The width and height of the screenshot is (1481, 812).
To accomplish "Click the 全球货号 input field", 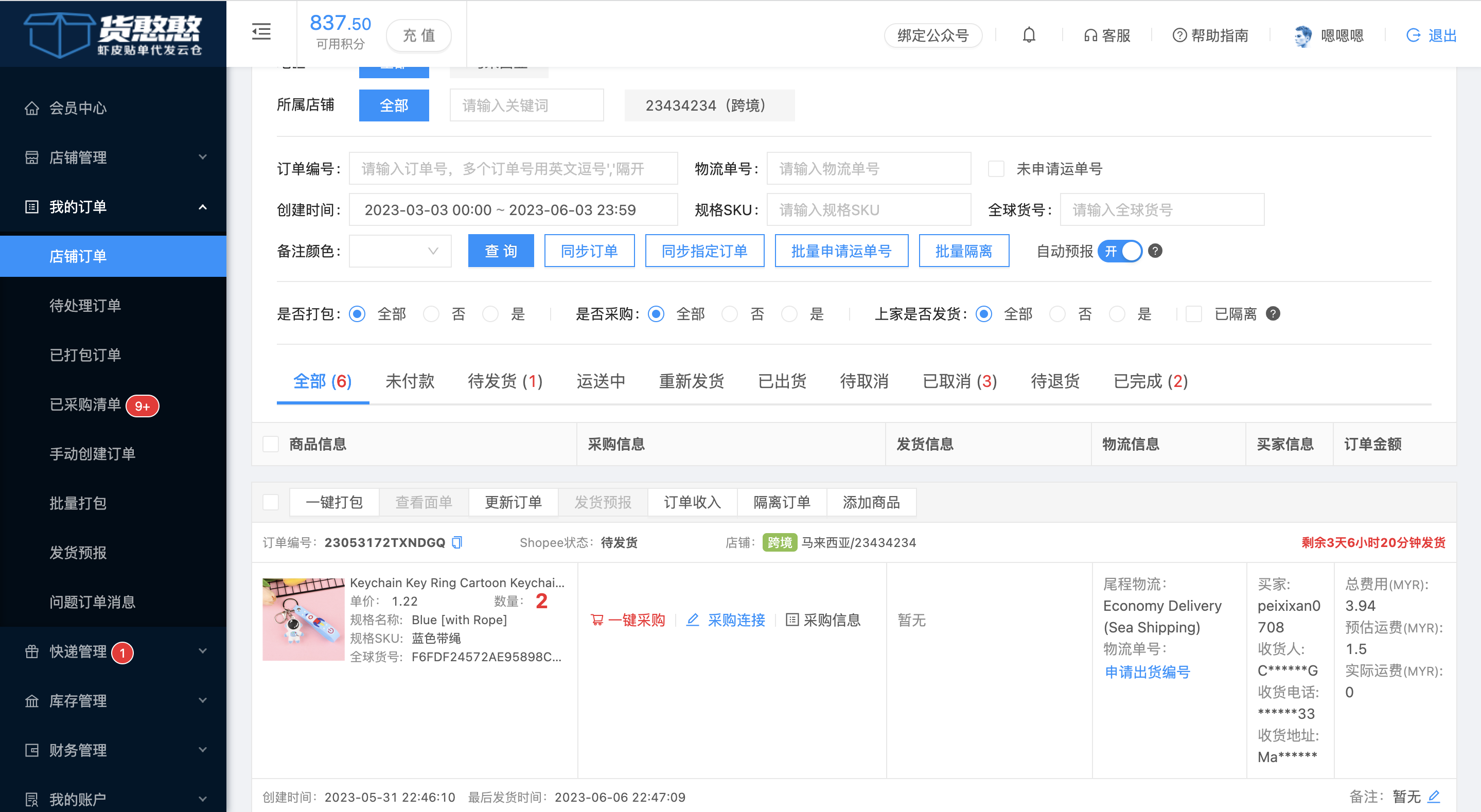I will (1162, 210).
